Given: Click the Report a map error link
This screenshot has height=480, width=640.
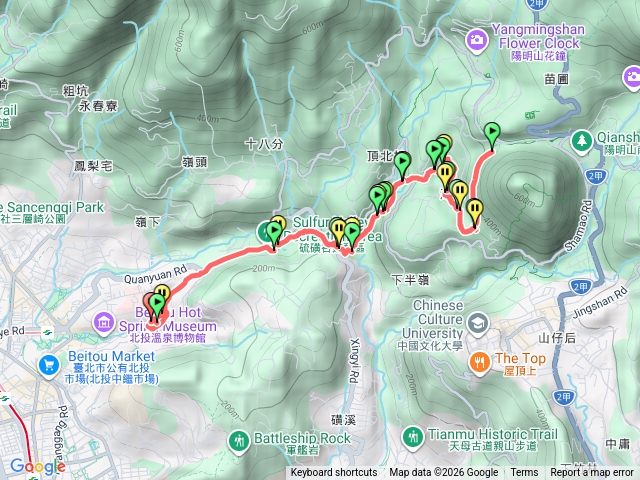Looking at the screenshot, I should [x=591, y=473].
